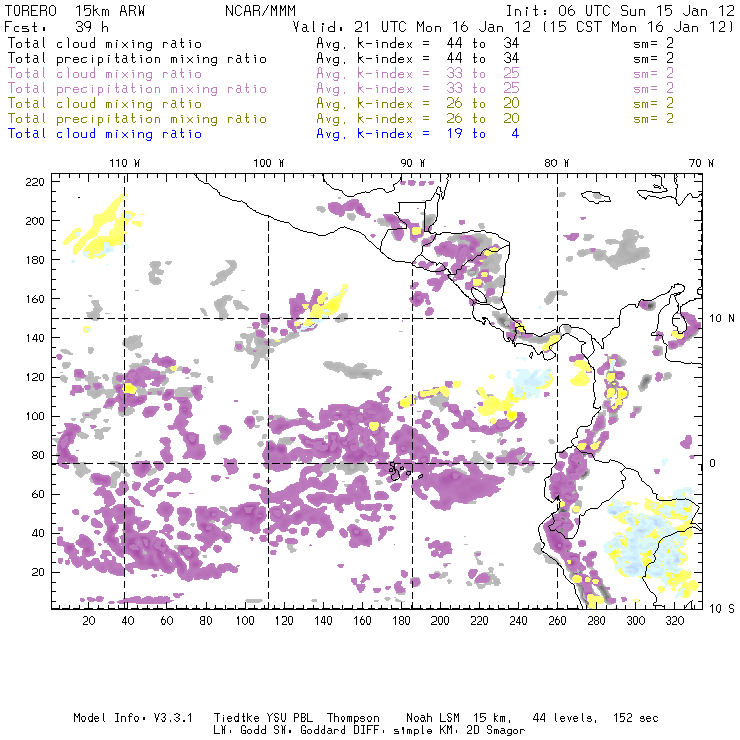Click the black Total precipitation mixing ratio legend entry
740x740 pixels.
pos(136,58)
